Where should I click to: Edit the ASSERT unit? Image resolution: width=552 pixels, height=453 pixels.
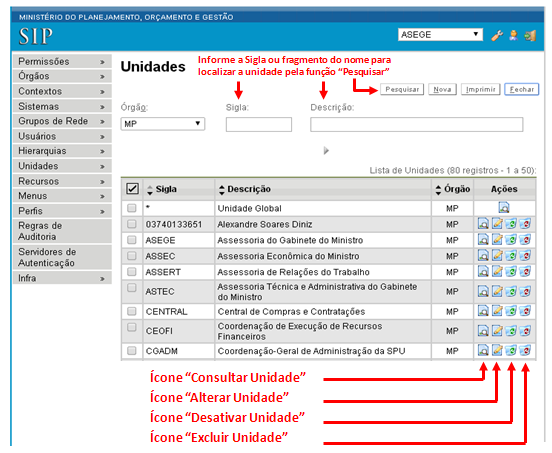[497, 271]
